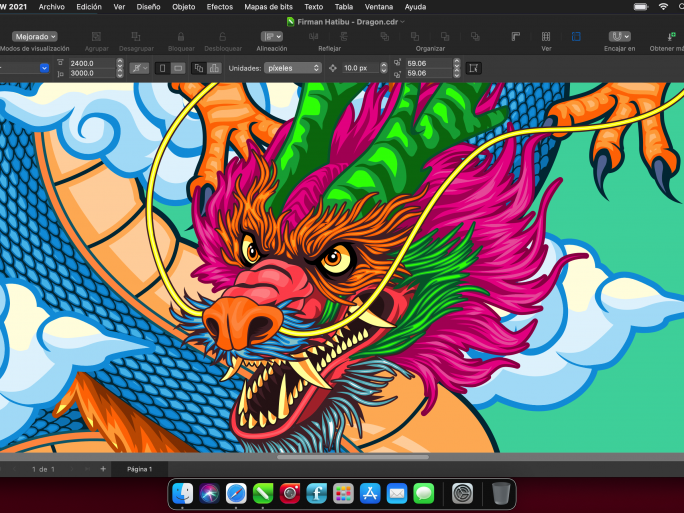Click the page width 2400.0 stepper
The width and height of the screenshot is (684, 513).
click(x=120, y=63)
